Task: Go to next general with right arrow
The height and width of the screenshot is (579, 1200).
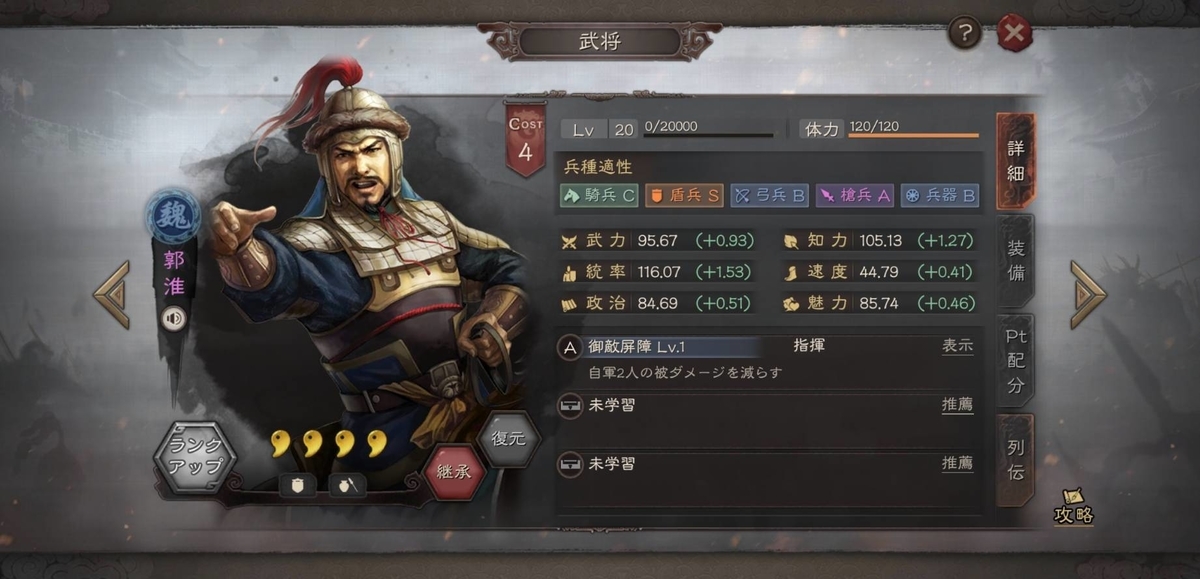Action: tap(1087, 295)
